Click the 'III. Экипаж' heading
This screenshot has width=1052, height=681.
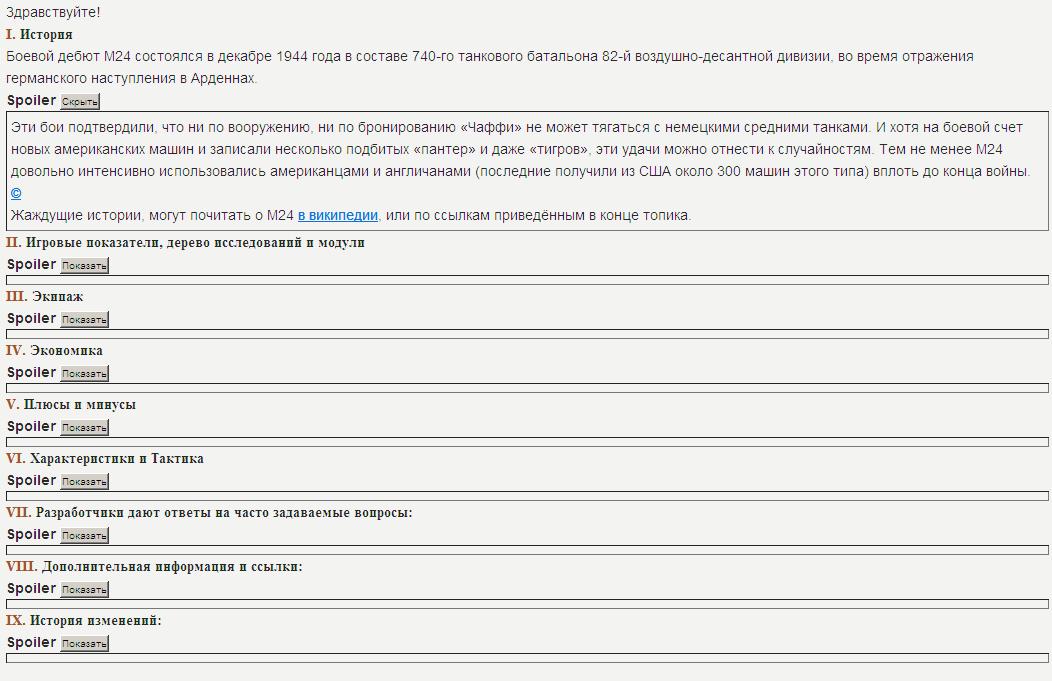pos(45,297)
